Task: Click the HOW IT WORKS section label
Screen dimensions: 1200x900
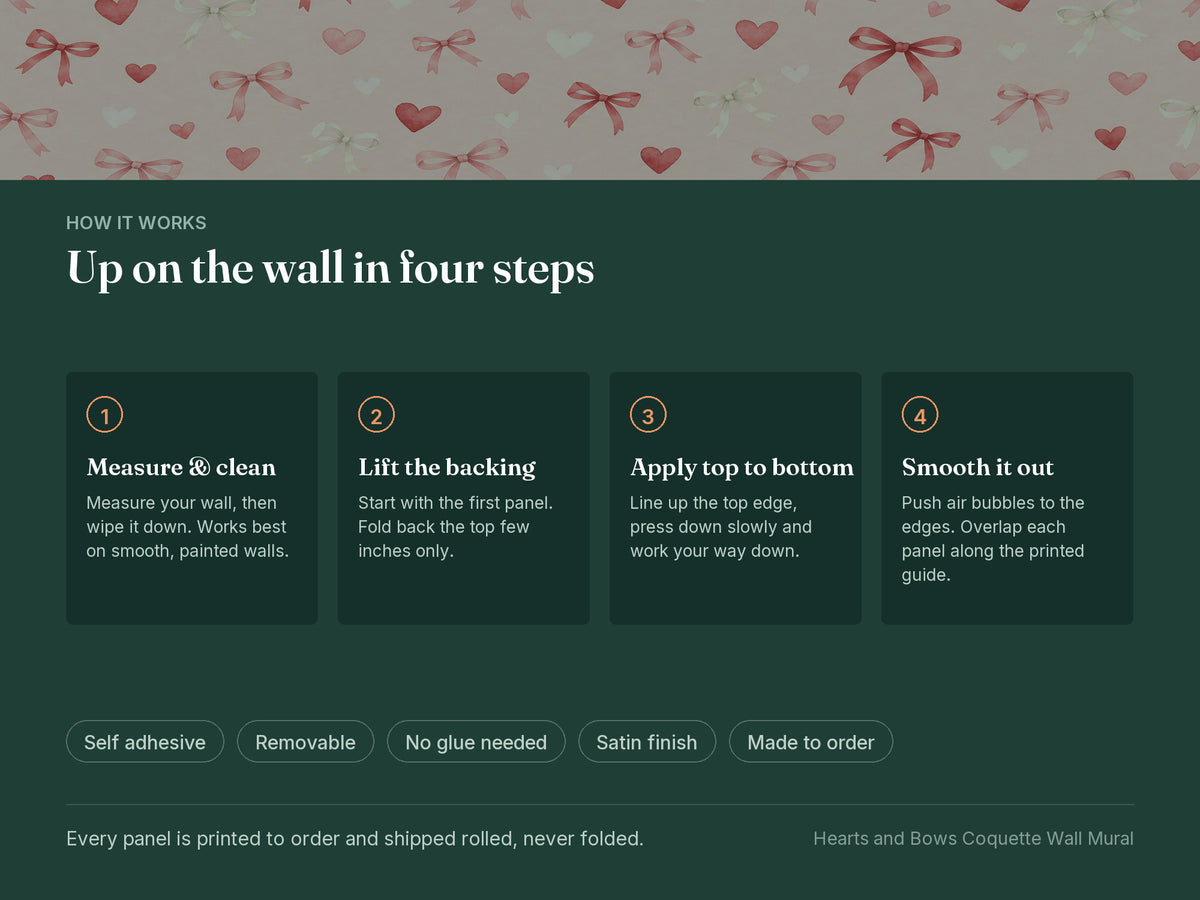Action: (136, 223)
